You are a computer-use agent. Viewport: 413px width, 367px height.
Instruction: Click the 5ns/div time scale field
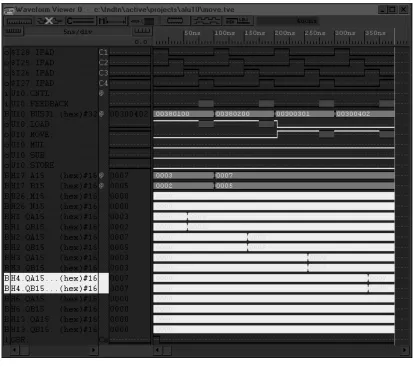(78, 32)
